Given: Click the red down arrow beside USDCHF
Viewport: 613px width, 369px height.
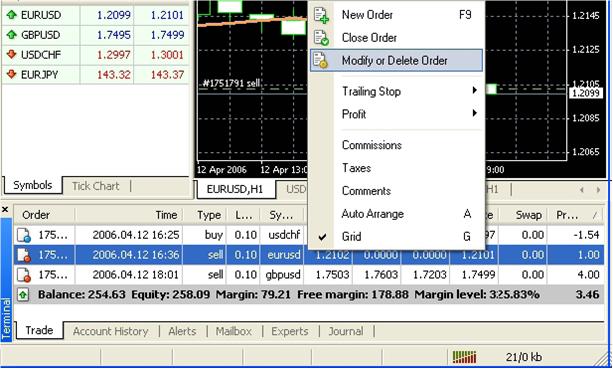Looking at the screenshot, I should 12,54.
